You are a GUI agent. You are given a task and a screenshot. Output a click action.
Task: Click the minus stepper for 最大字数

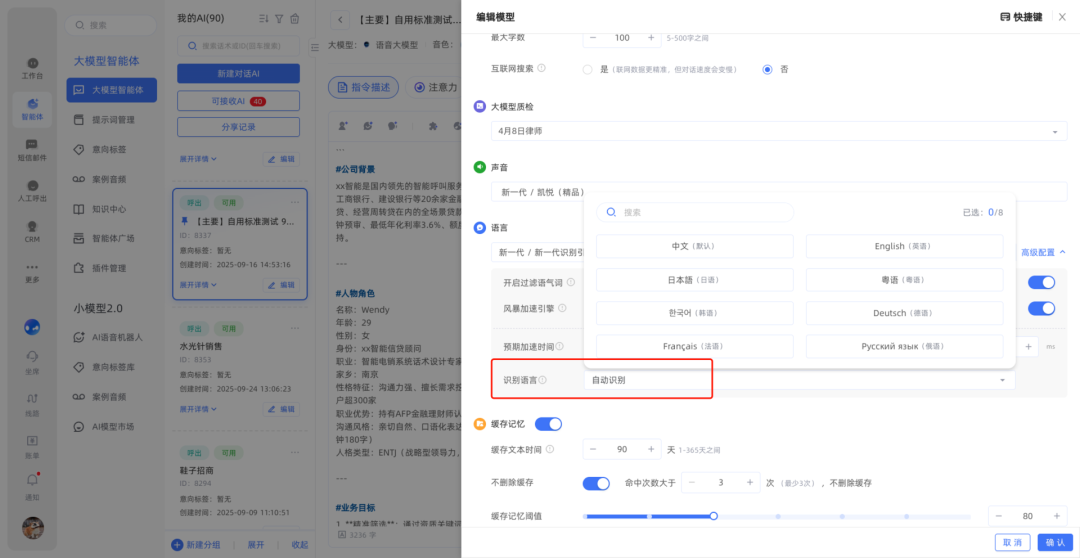(592, 38)
